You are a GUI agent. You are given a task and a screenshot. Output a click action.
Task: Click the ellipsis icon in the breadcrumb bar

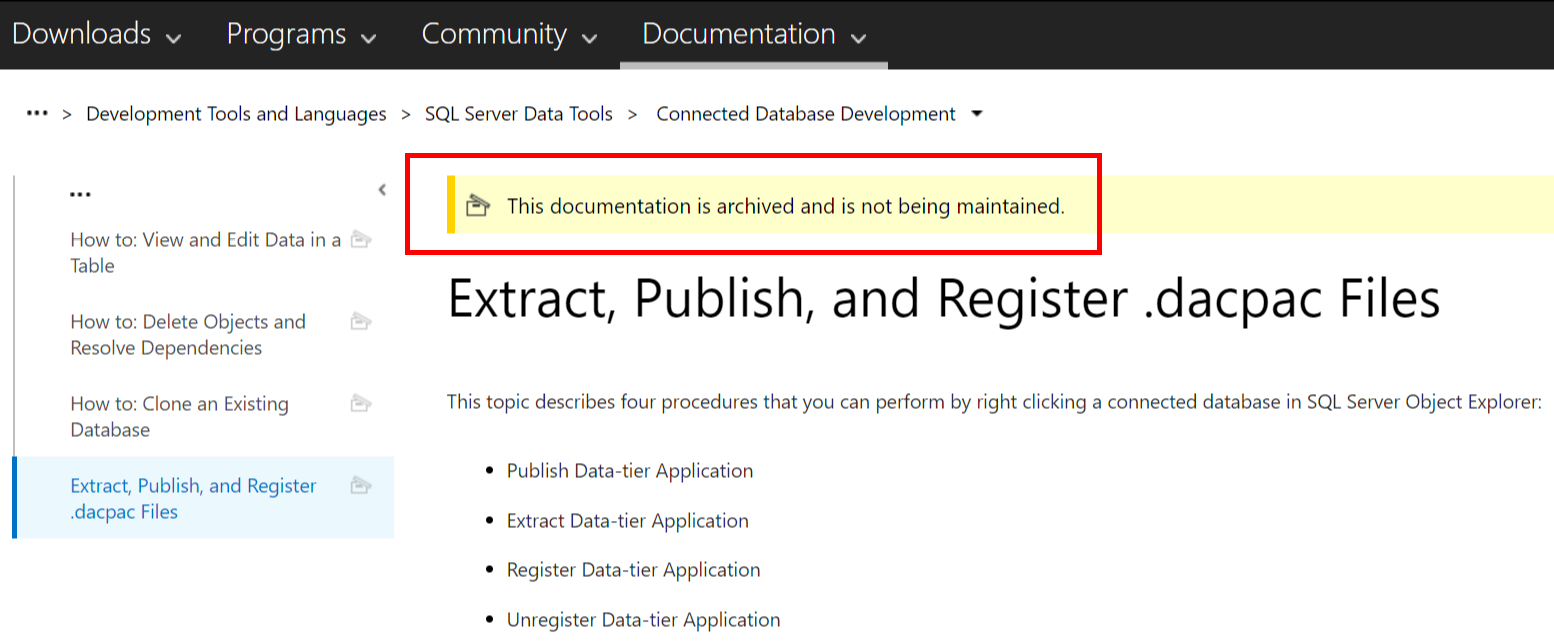click(x=37, y=113)
